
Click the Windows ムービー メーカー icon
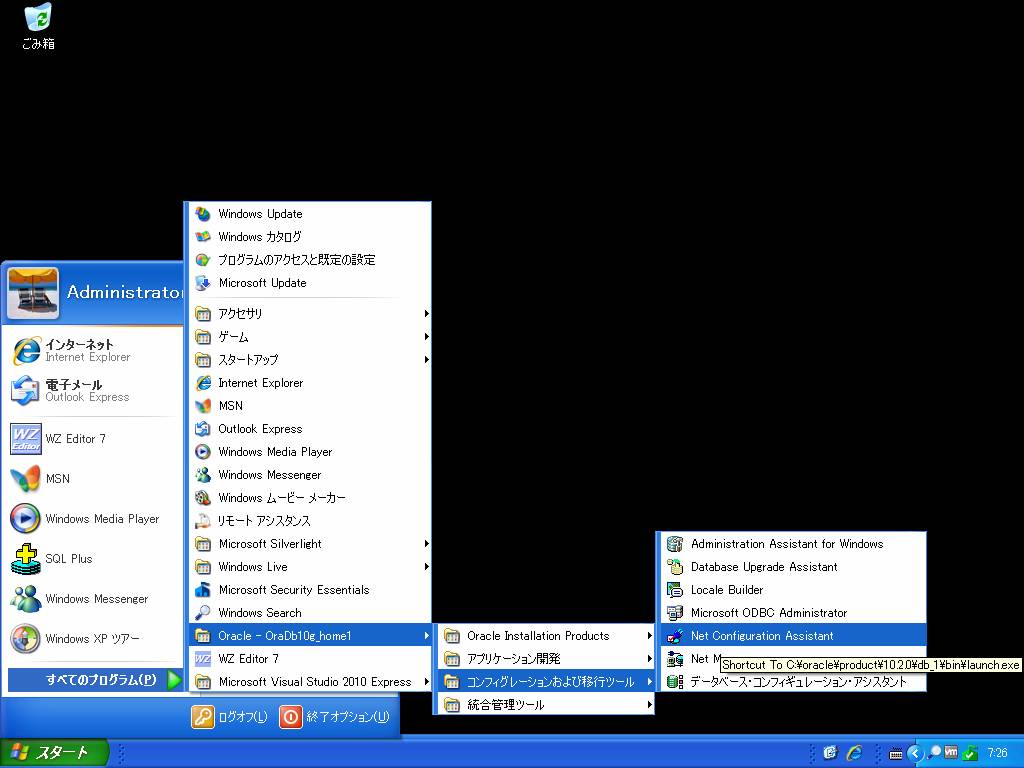point(203,498)
